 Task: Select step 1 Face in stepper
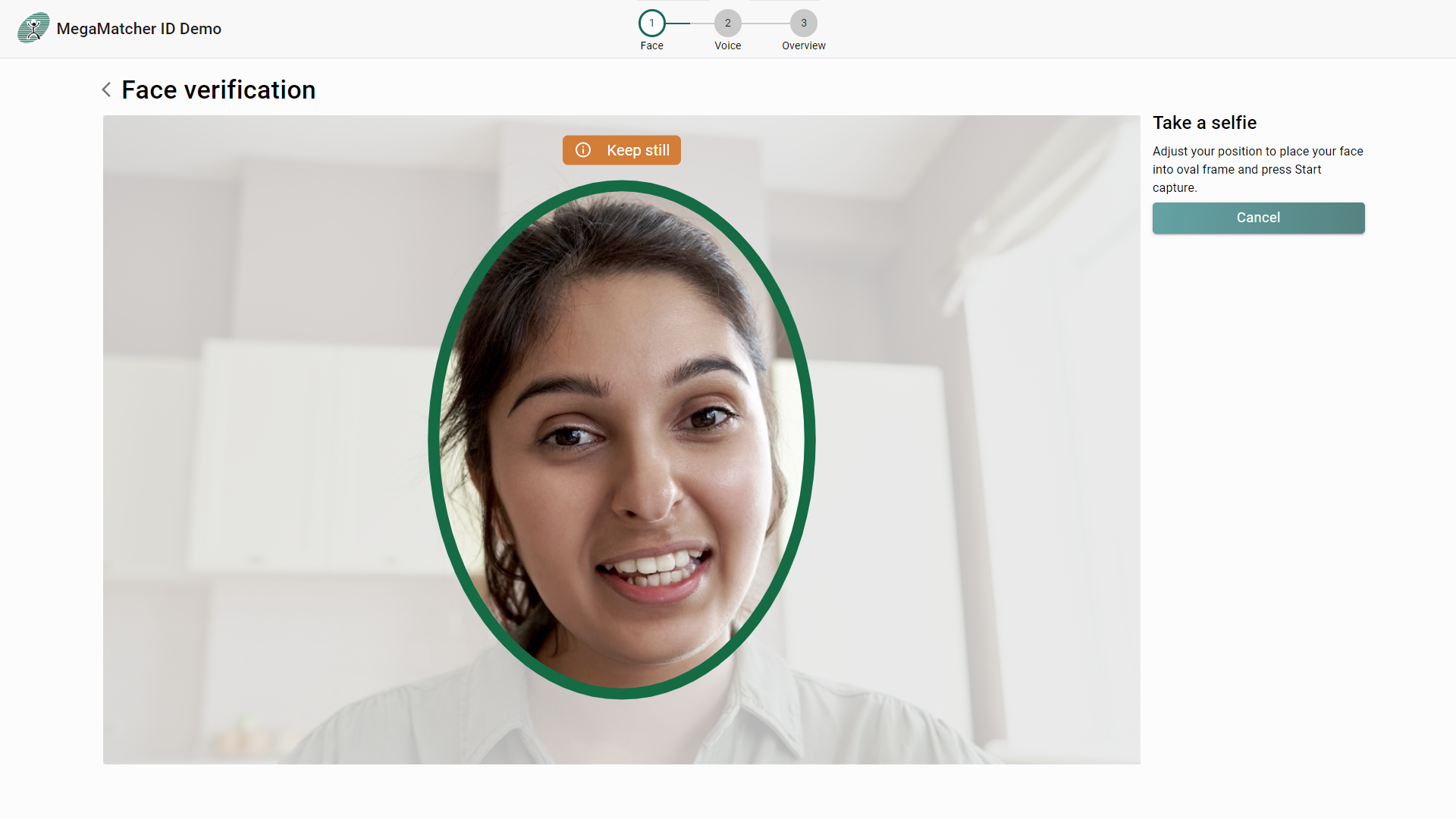(x=651, y=24)
